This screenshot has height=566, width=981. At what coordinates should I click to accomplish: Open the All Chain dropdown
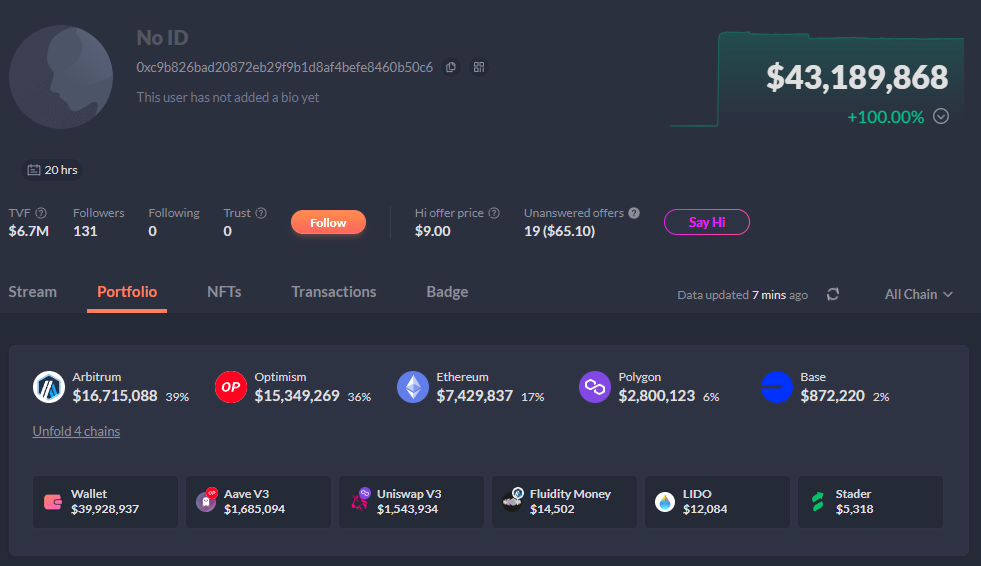pos(918,294)
